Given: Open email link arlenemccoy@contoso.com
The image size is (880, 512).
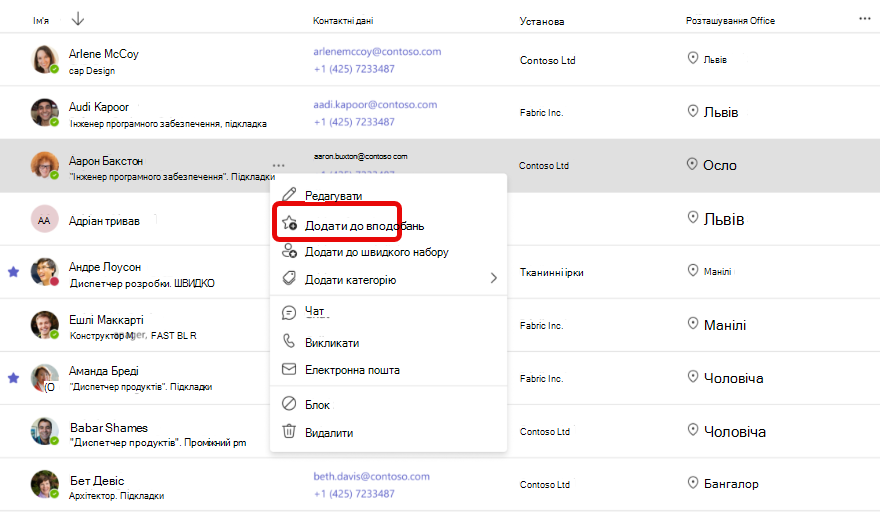Looking at the screenshot, I should (377, 52).
